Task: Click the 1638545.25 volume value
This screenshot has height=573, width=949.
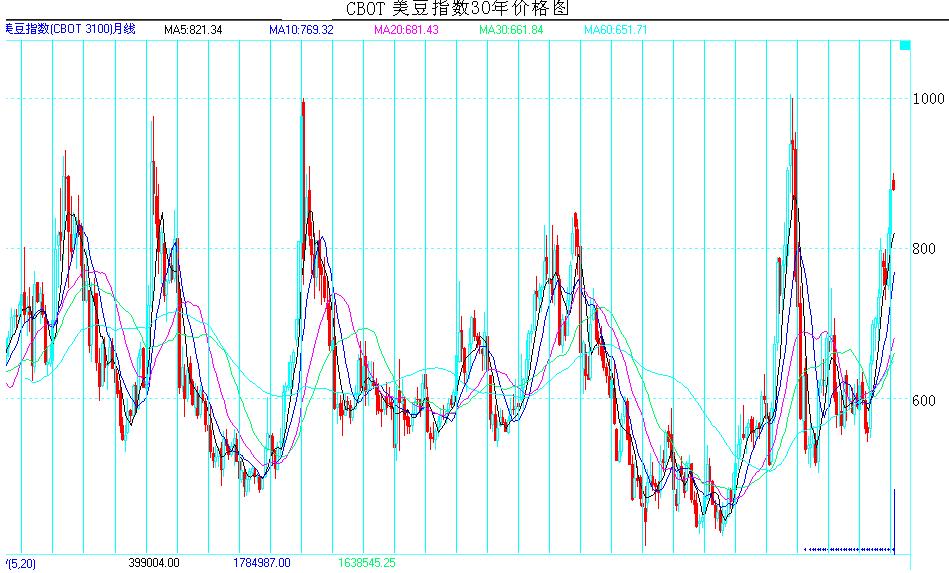Action: click(366, 563)
